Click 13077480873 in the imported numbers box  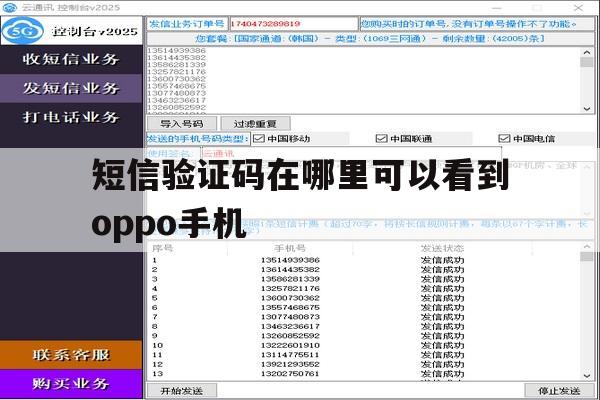(x=176, y=93)
